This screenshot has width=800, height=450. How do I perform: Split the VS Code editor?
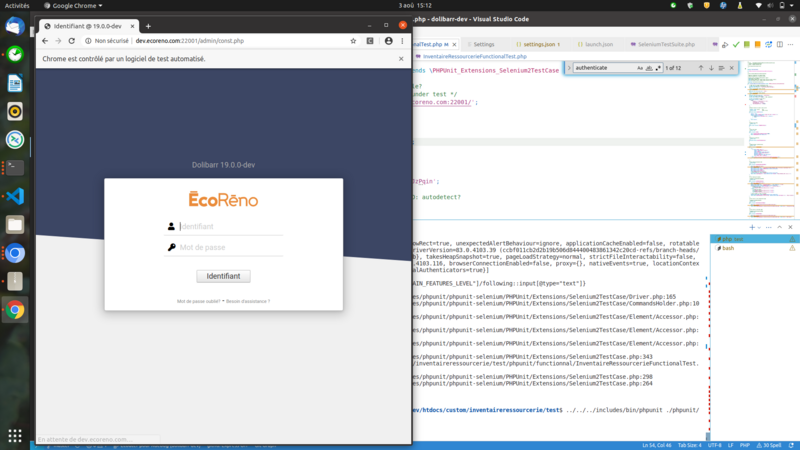click(780, 45)
